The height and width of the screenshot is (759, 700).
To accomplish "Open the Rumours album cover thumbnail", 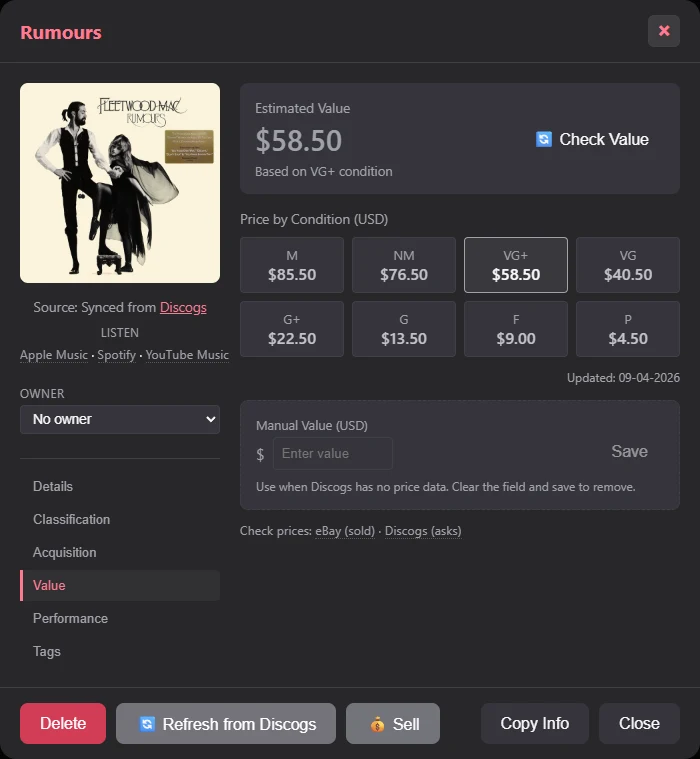I will click(x=120, y=183).
